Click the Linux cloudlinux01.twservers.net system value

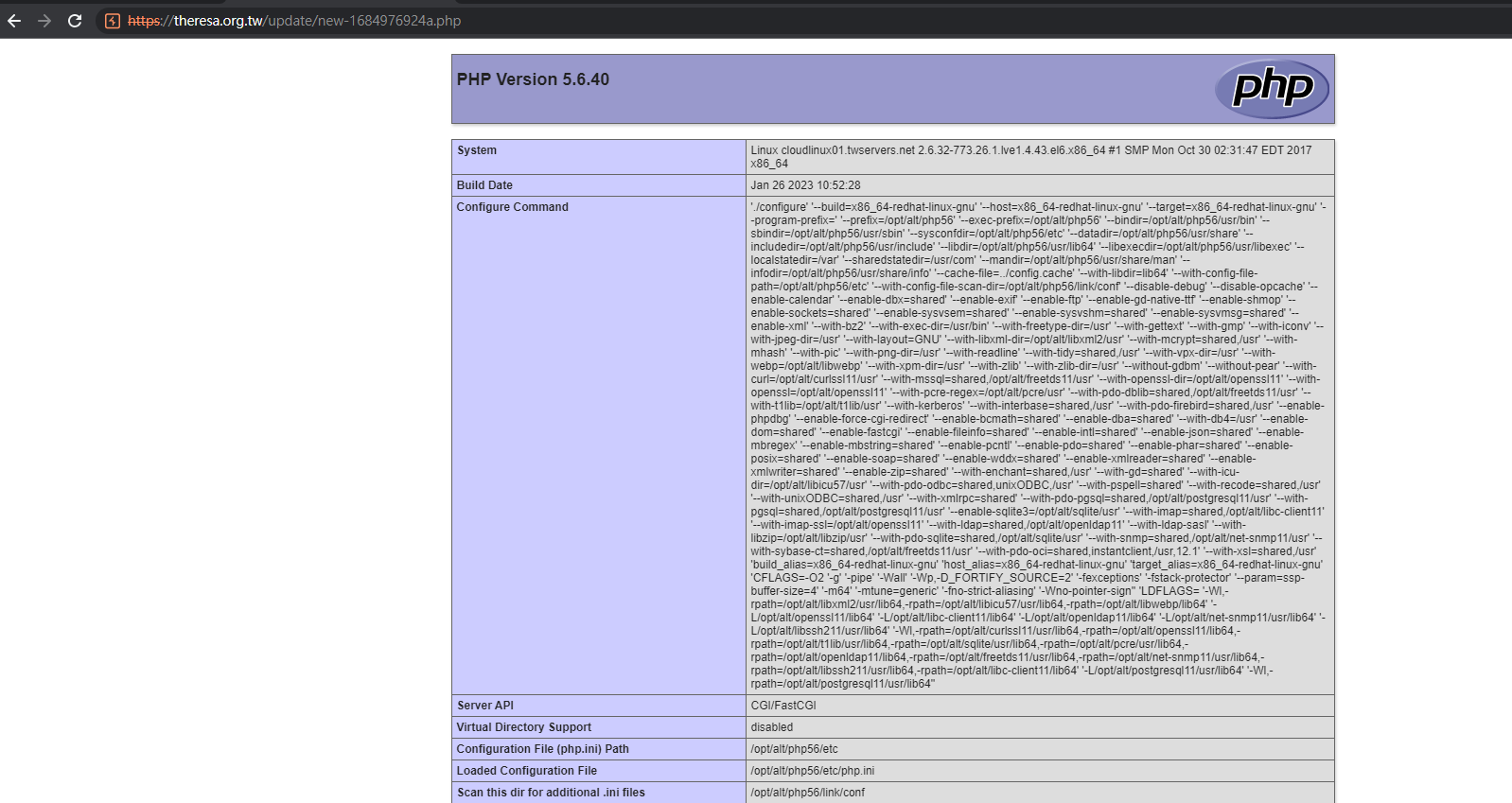coord(1031,157)
